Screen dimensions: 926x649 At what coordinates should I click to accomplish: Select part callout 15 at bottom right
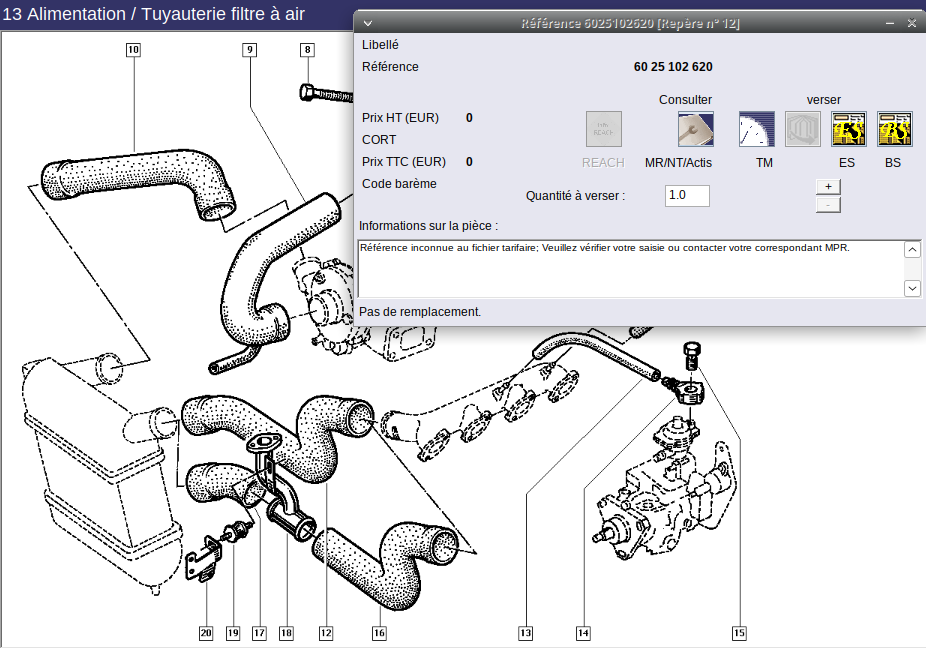739,632
